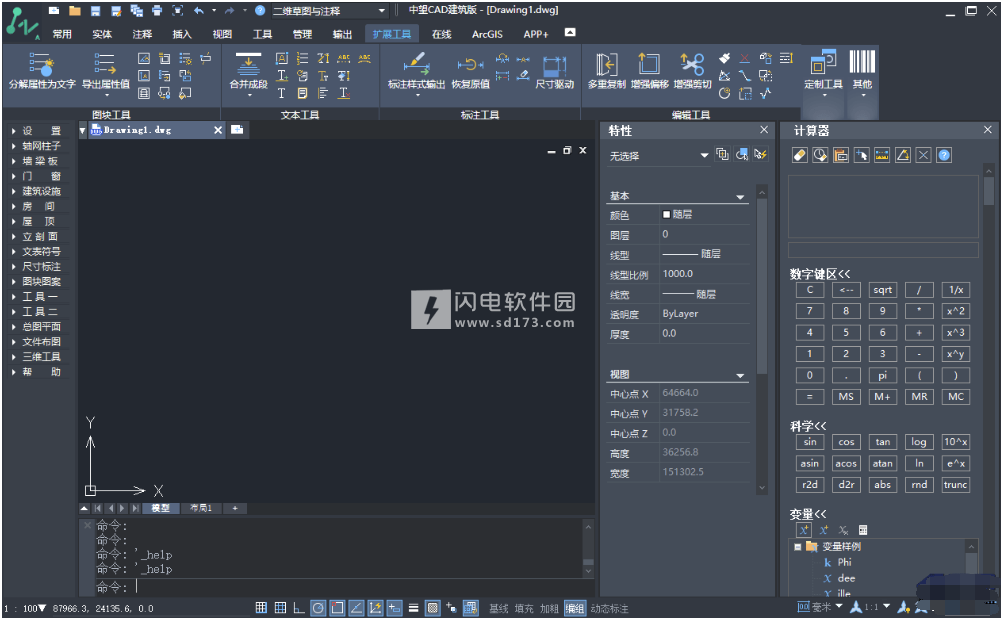Click the calculator clear history icon
The width and height of the screenshot is (1001, 619).
click(x=820, y=155)
